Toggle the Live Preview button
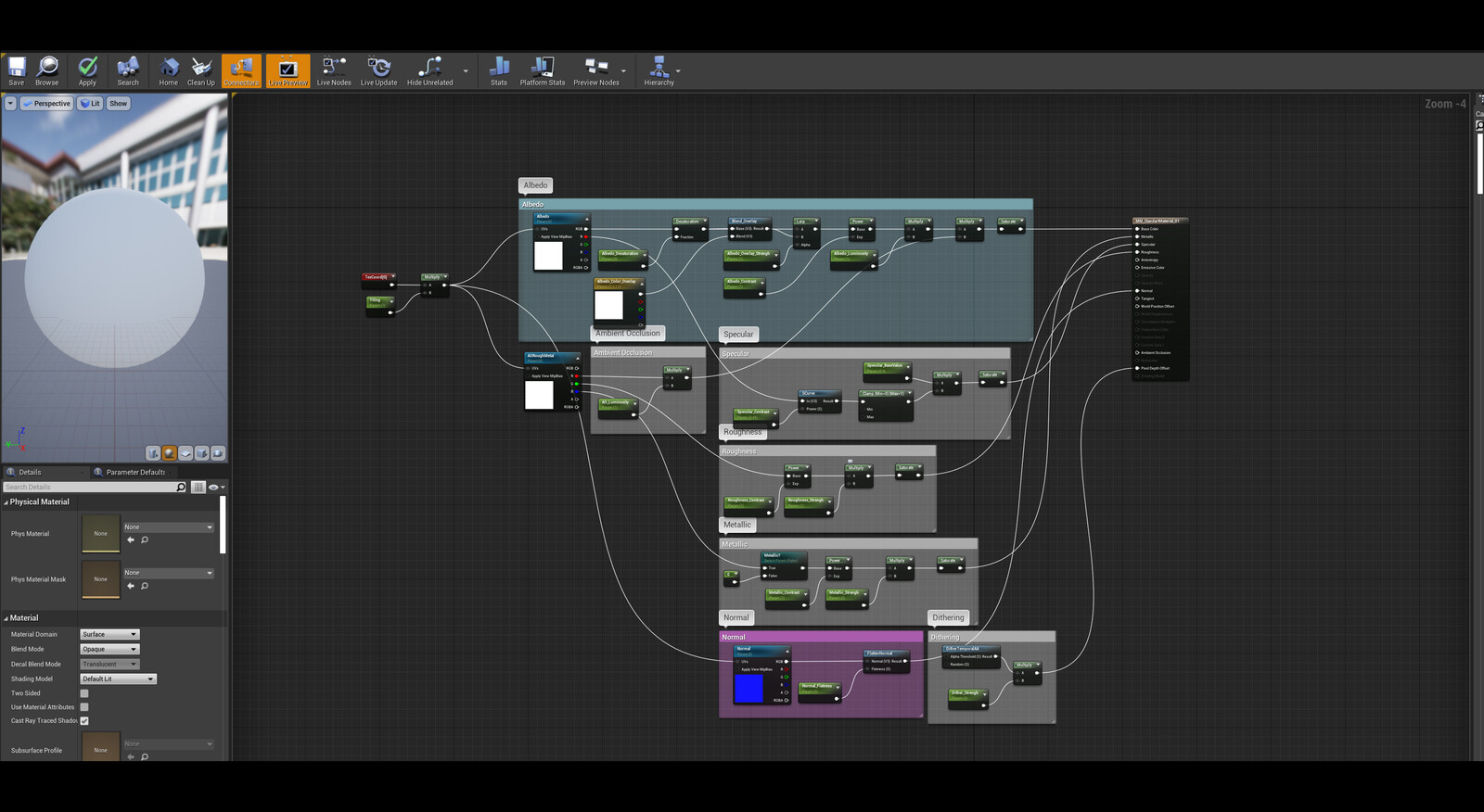This screenshot has height=812, width=1484. point(288,70)
